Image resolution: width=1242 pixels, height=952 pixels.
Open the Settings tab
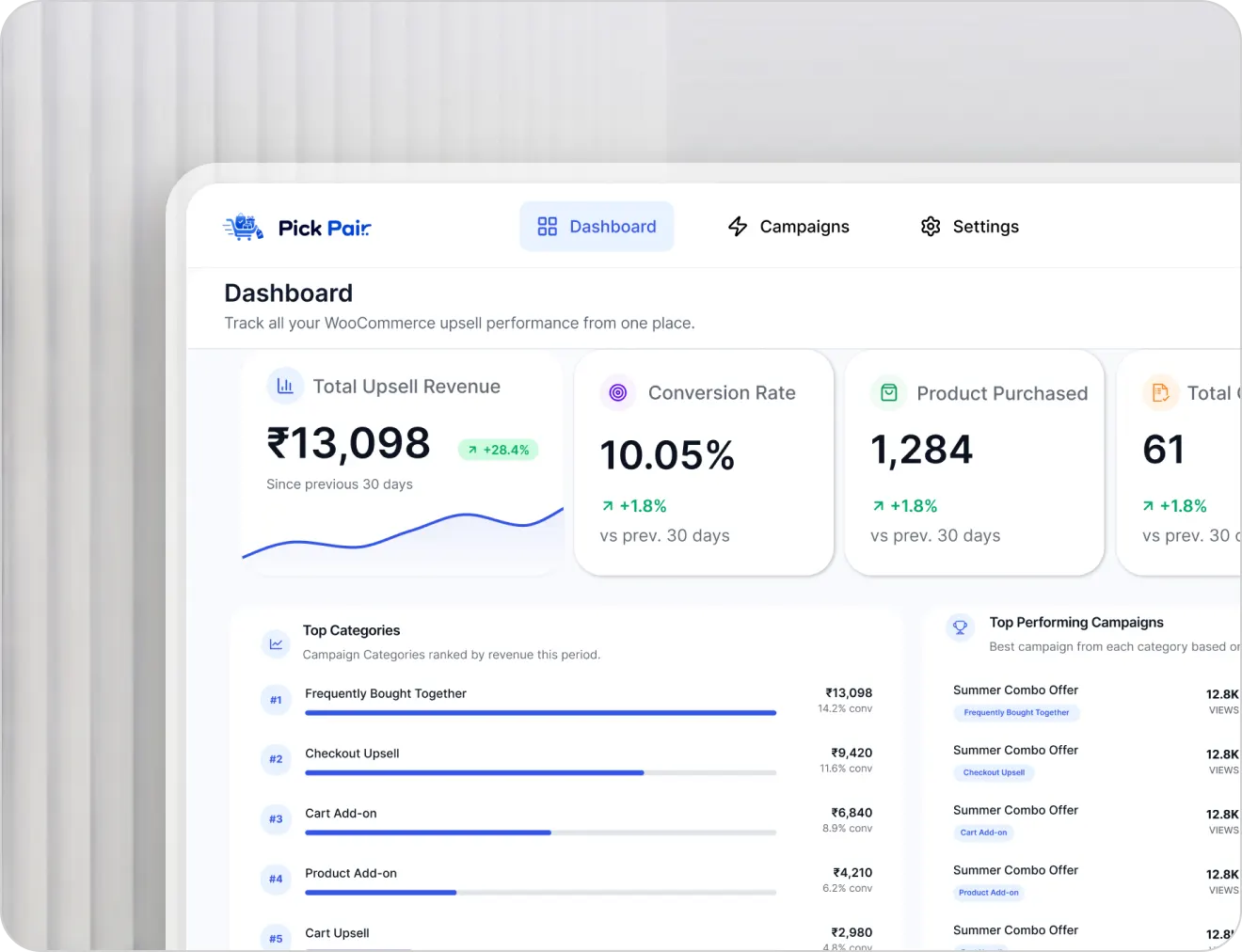(x=970, y=227)
